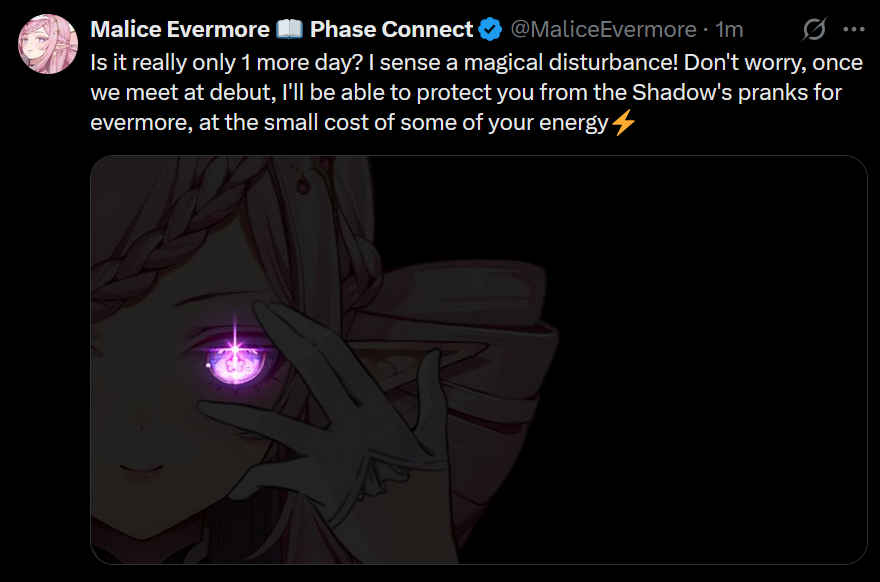The height and width of the screenshot is (582, 880).
Task: Click the character's smile in the image
Action: 141,468
